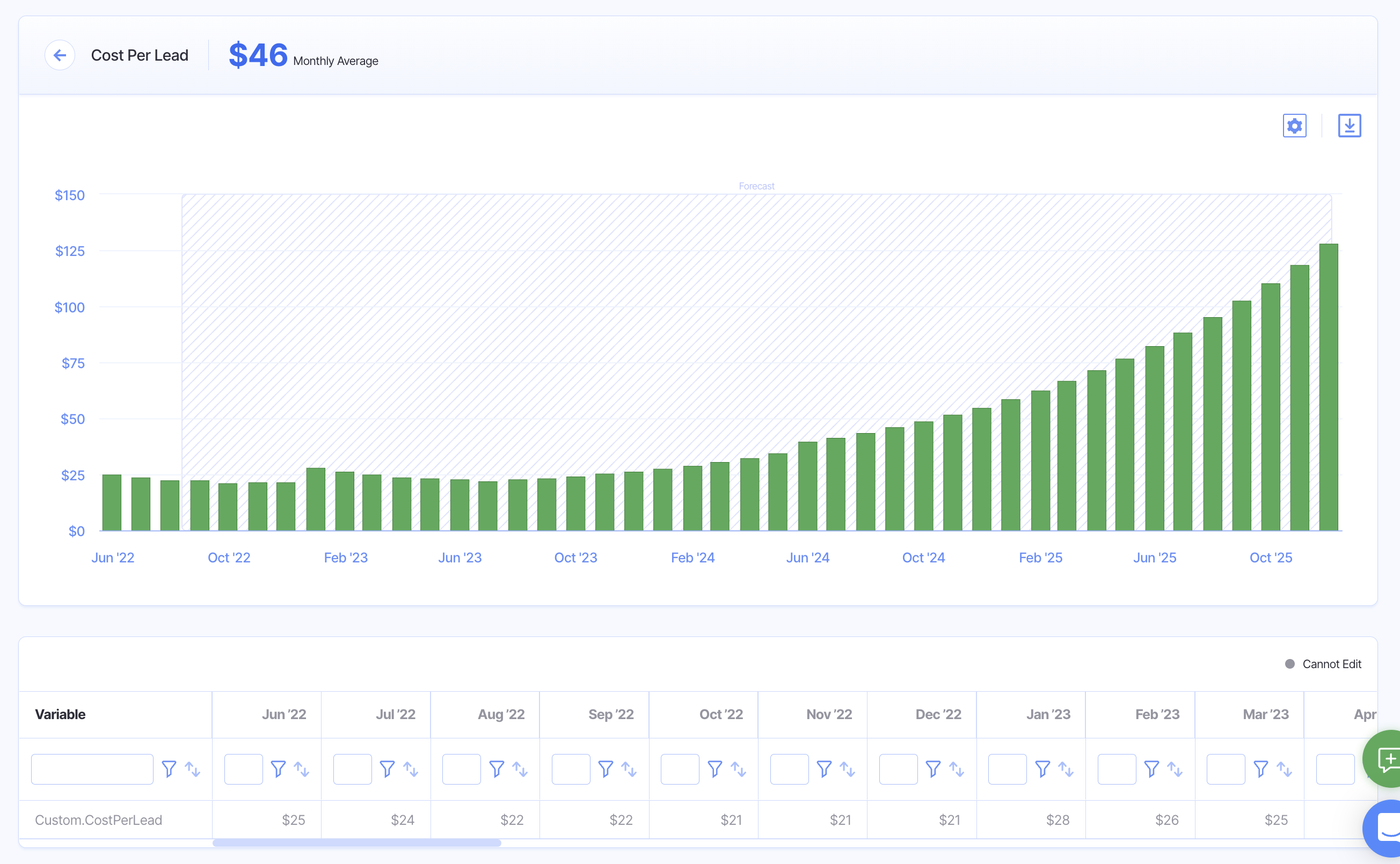Click the filter icon under Jun '22

[278, 769]
